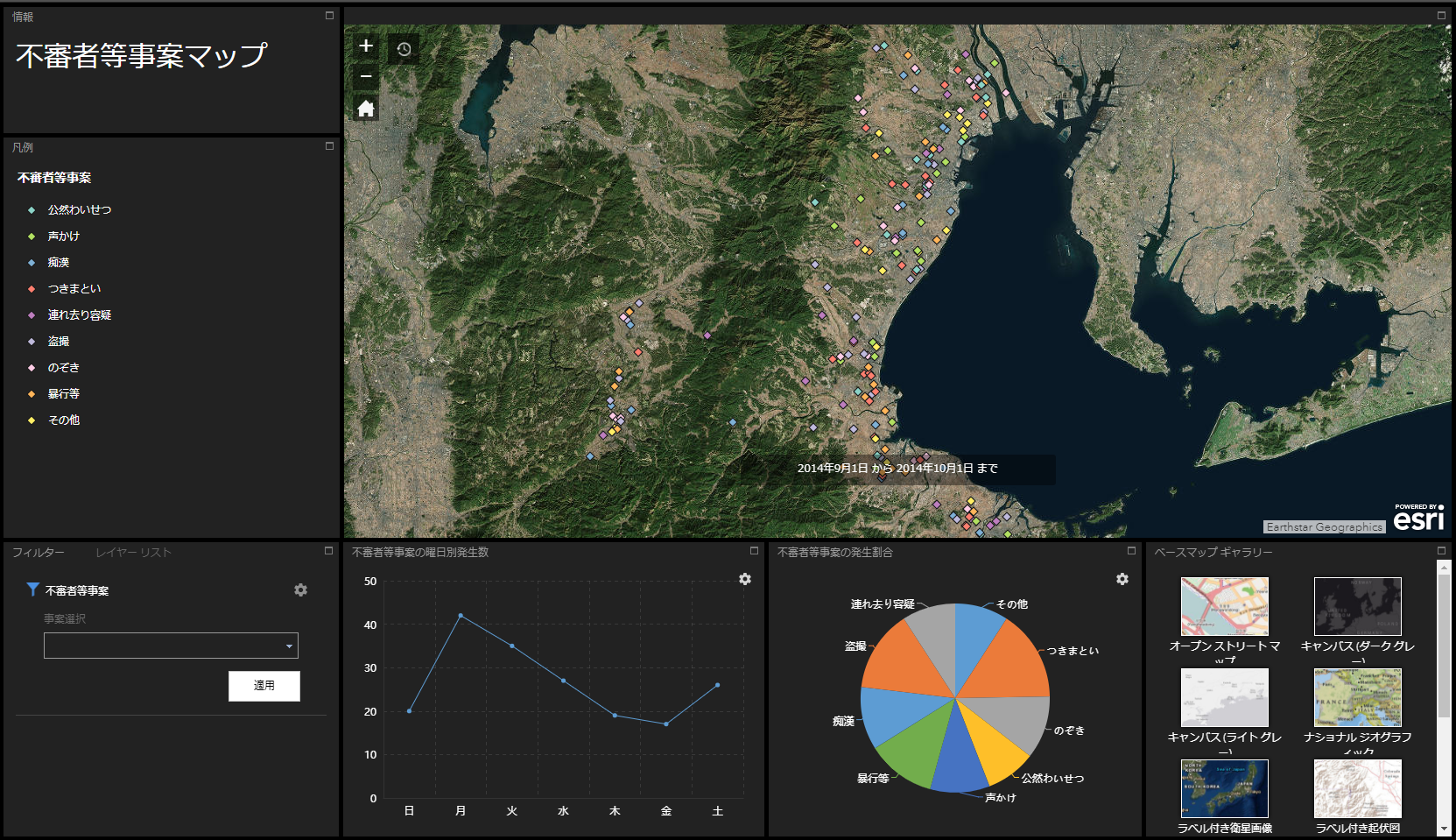The image size is (1456, 840).
Task: Maximize the map panel
Action: tap(1441, 15)
